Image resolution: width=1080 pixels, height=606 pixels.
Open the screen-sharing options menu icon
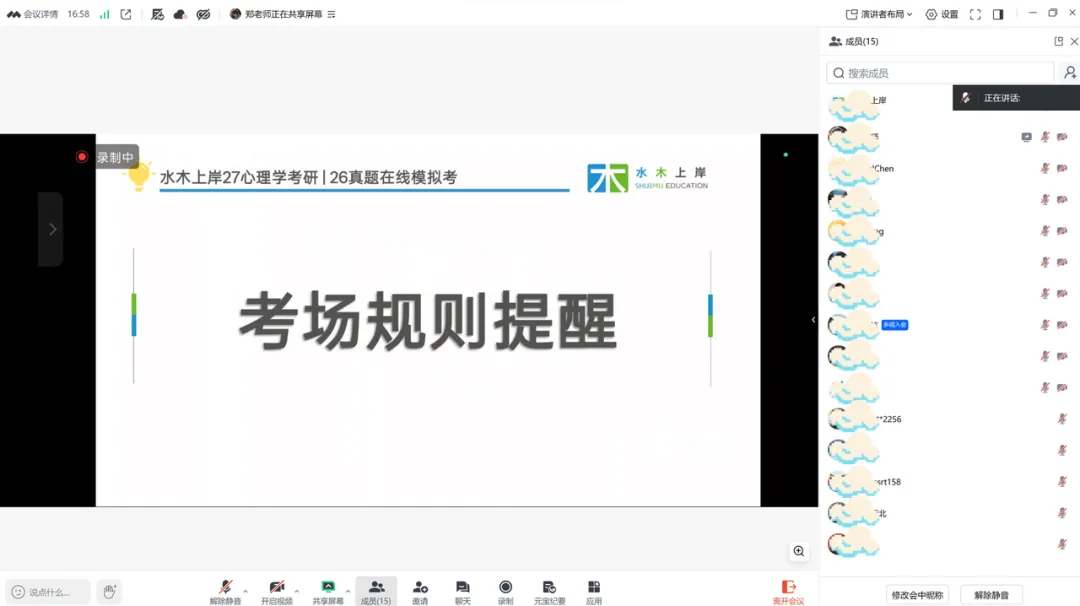(x=331, y=14)
